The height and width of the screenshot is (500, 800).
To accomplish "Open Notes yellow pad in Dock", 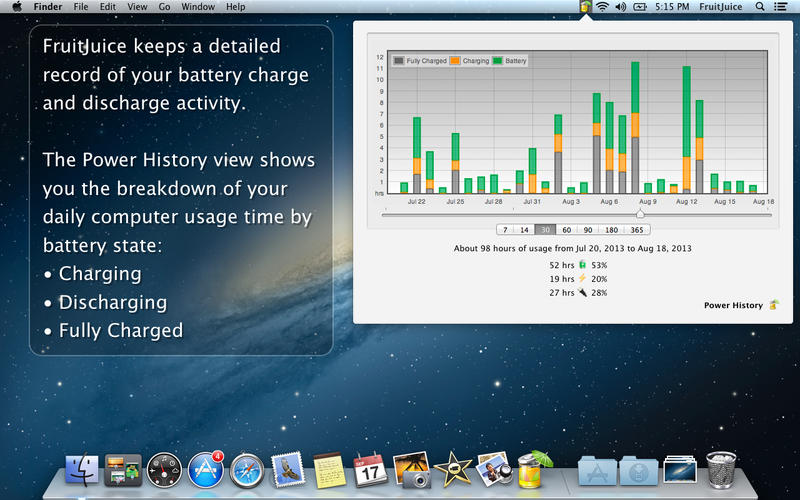I will coord(330,470).
